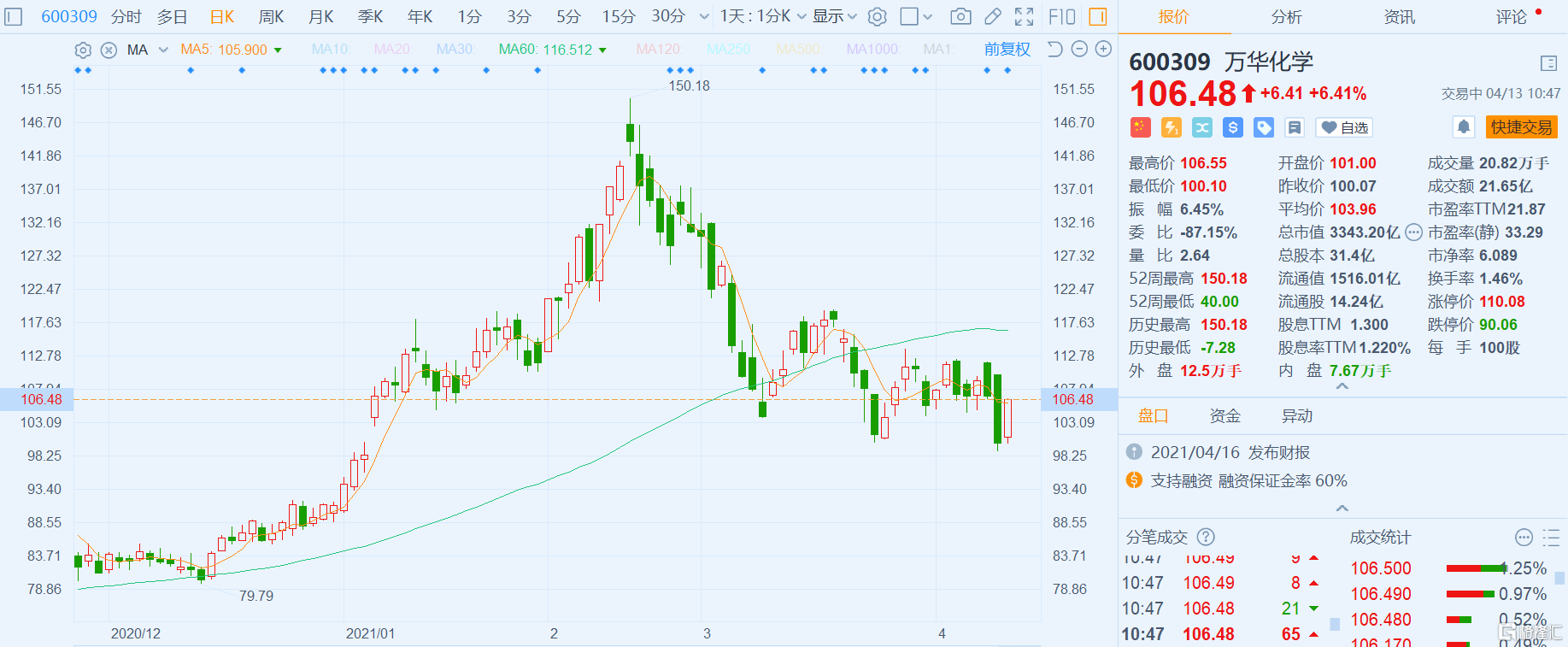Zoom out the chart with minus icon
The height and width of the screenshot is (647, 1568).
tap(1079, 49)
